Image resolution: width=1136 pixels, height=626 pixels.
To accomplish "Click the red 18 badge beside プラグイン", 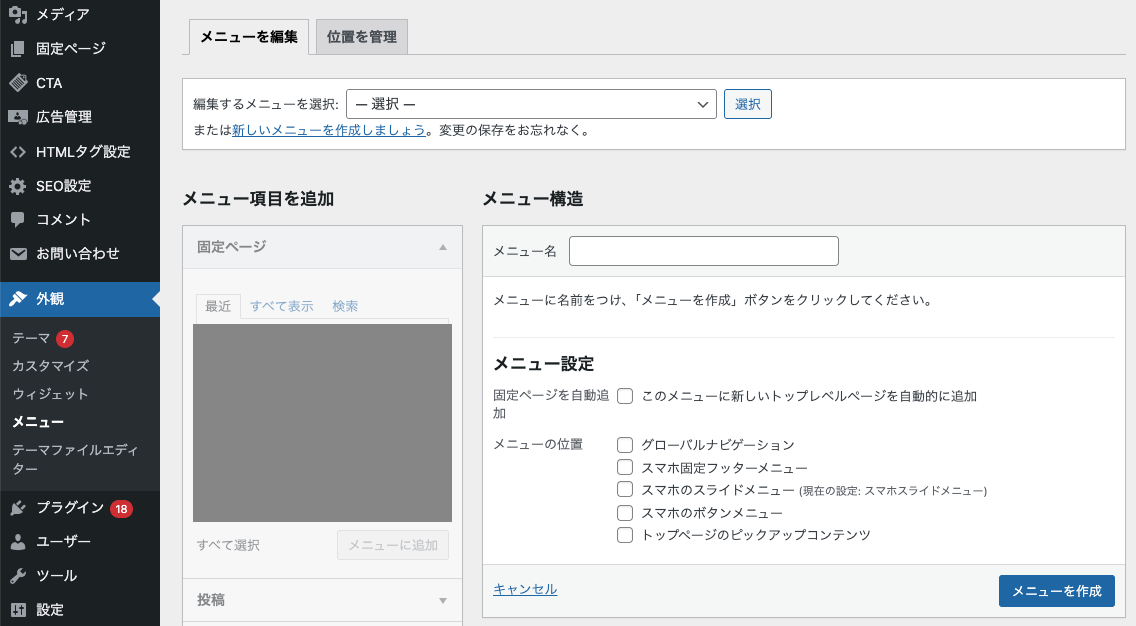I will 121,509.
